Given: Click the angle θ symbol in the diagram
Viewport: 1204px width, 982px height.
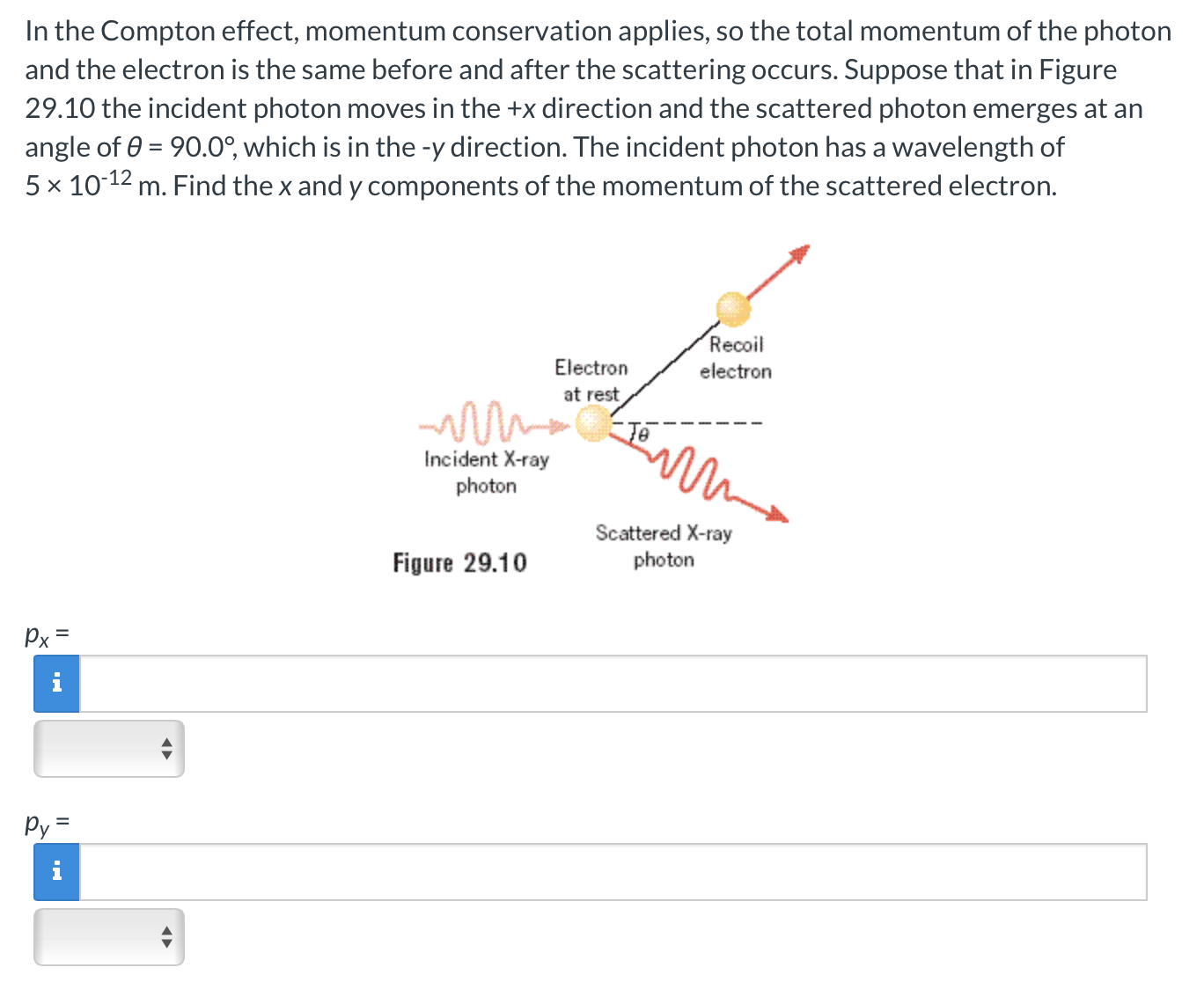Looking at the screenshot, I should point(642,433).
